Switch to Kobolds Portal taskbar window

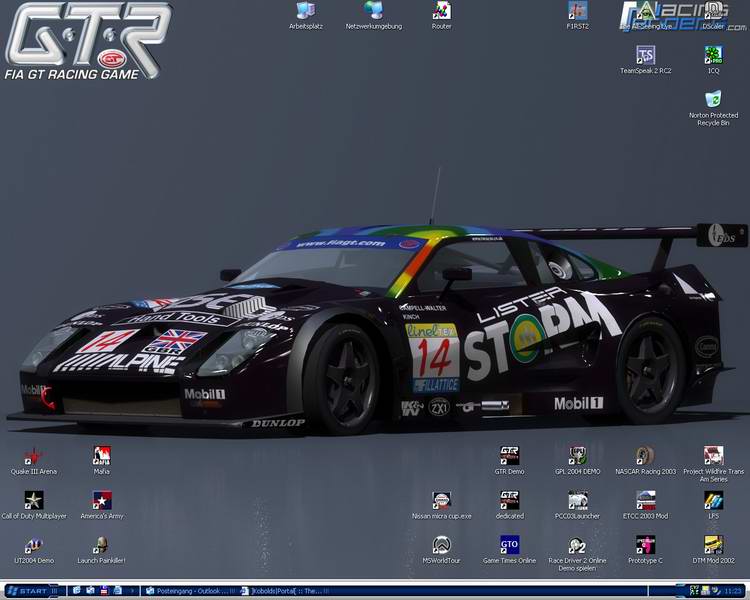285,591
